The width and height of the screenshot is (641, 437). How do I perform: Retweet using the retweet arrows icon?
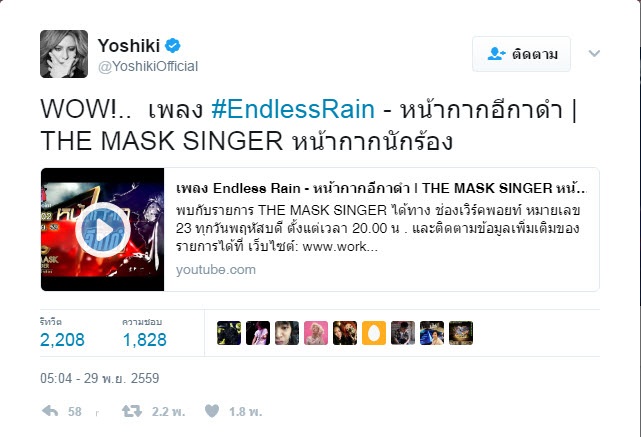click(132, 411)
